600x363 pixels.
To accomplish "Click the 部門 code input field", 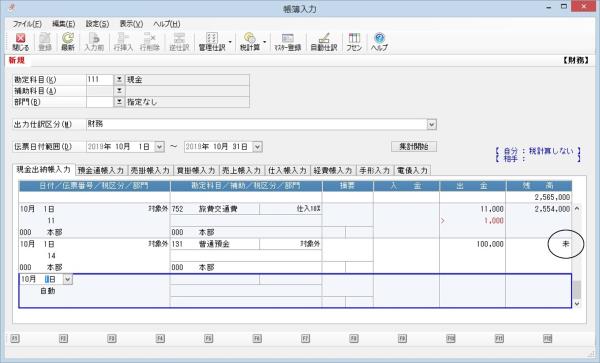I will (x=100, y=102).
